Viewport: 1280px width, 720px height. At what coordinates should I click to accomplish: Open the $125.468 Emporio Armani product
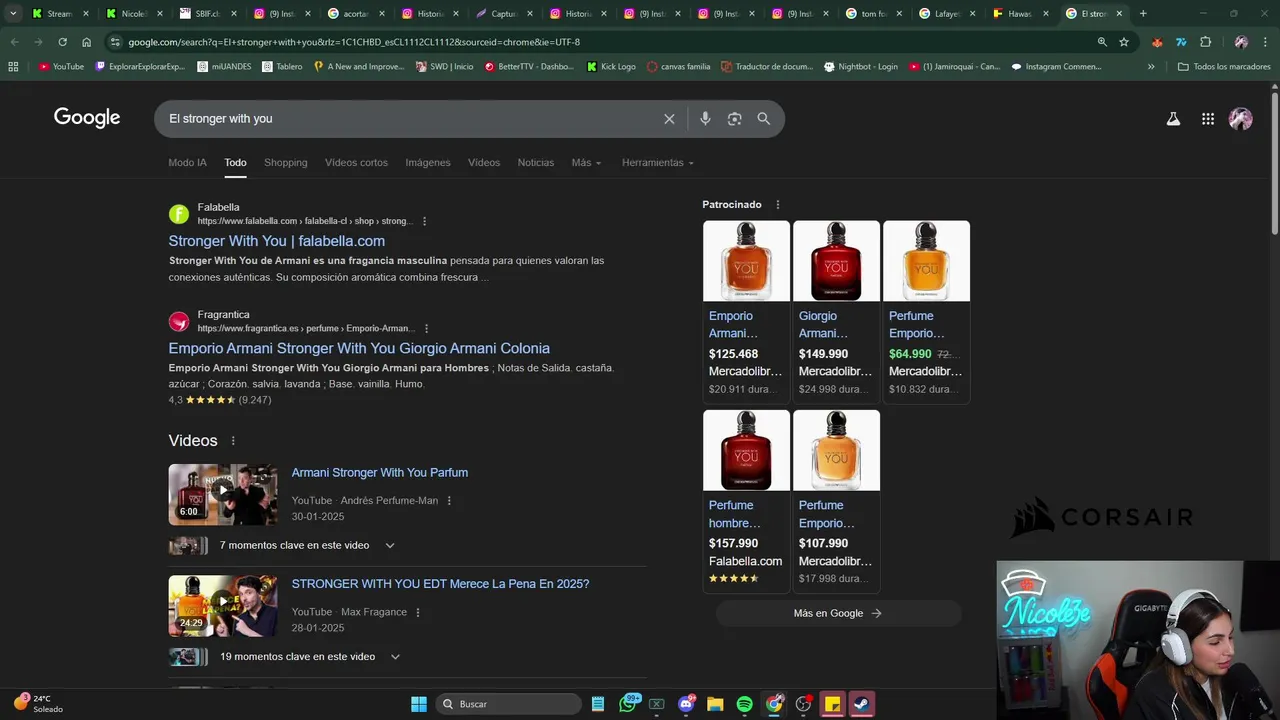tap(746, 311)
